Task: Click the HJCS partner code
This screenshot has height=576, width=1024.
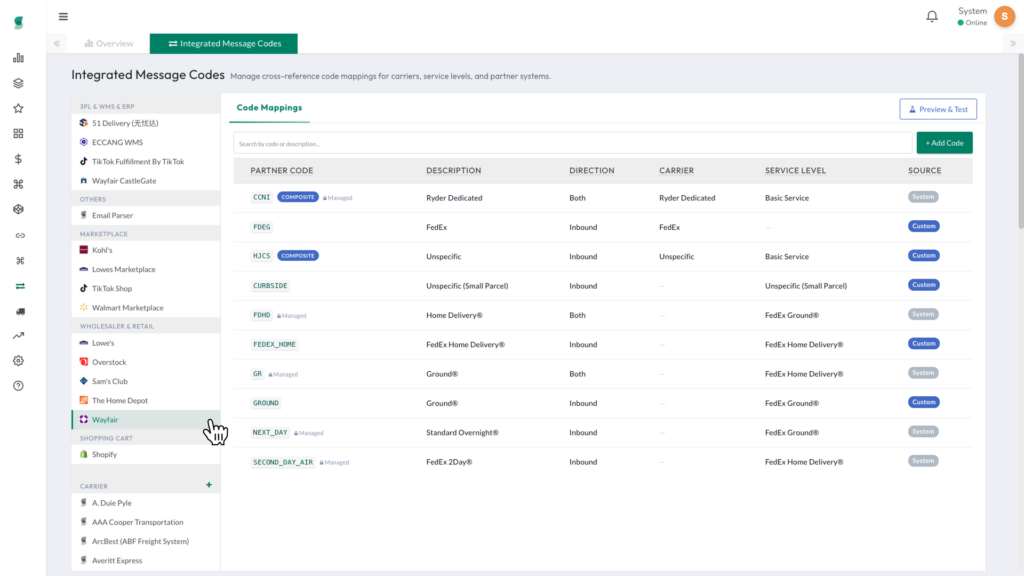Action: tap(261, 256)
